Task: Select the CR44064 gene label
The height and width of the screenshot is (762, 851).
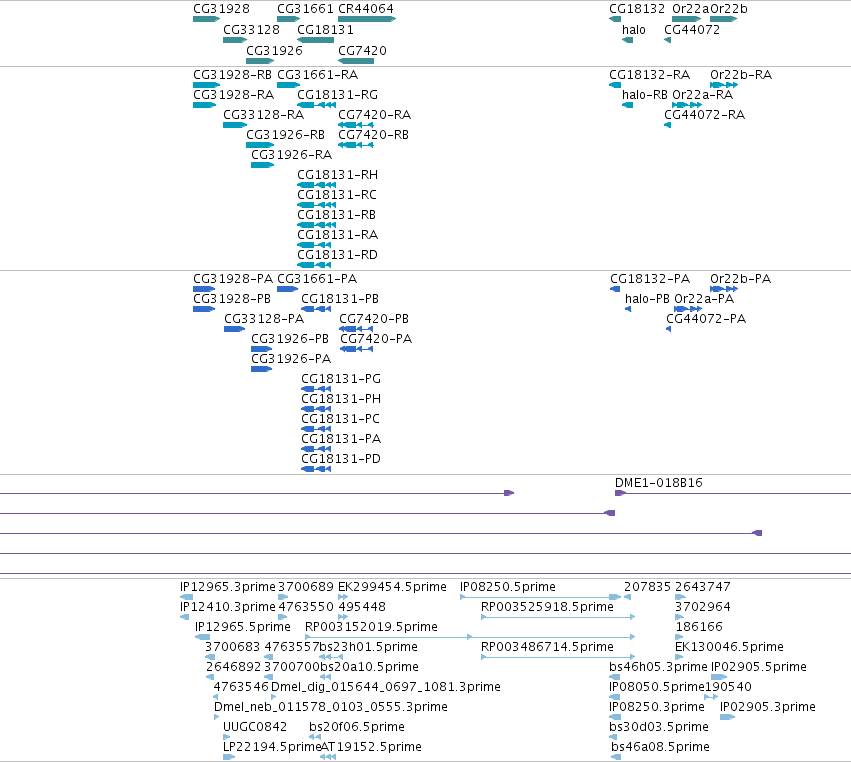Action: pyautogui.click(x=366, y=9)
